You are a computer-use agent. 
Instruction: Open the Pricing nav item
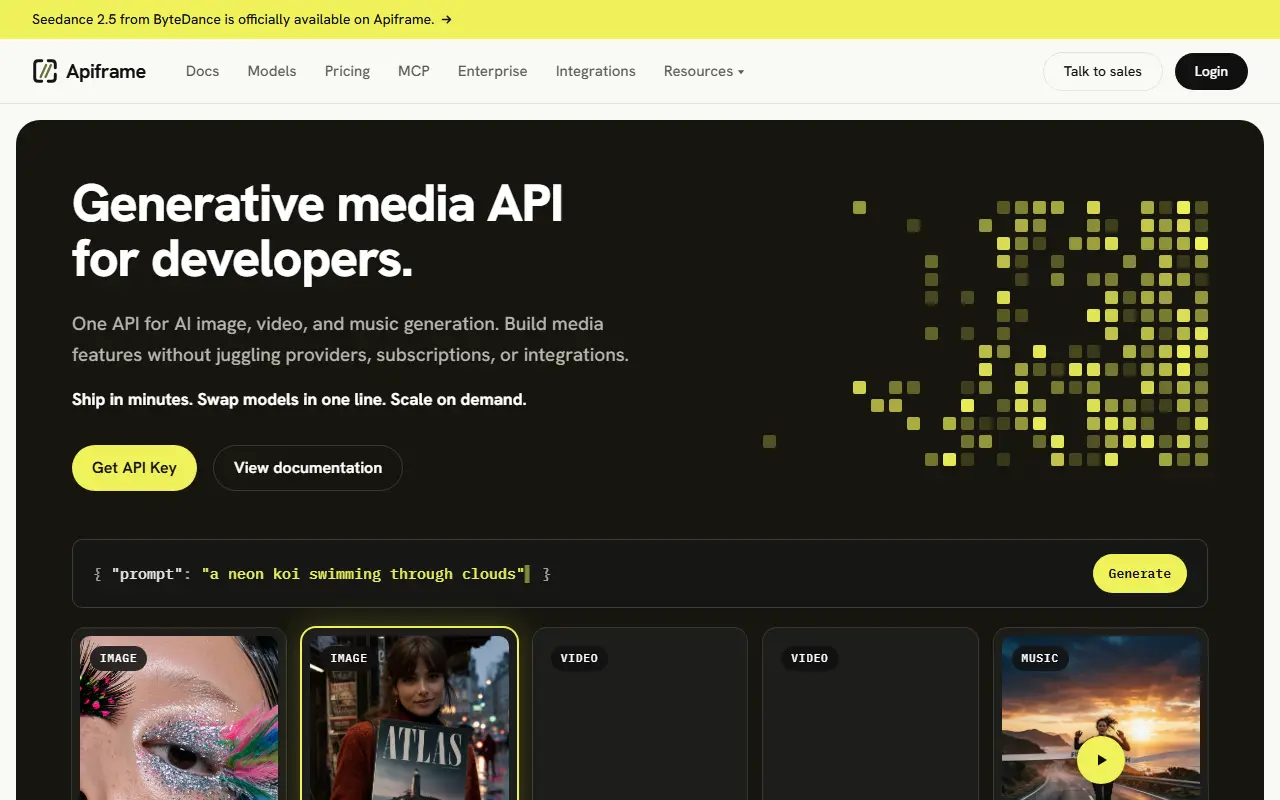pyautogui.click(x=347, y=71)
